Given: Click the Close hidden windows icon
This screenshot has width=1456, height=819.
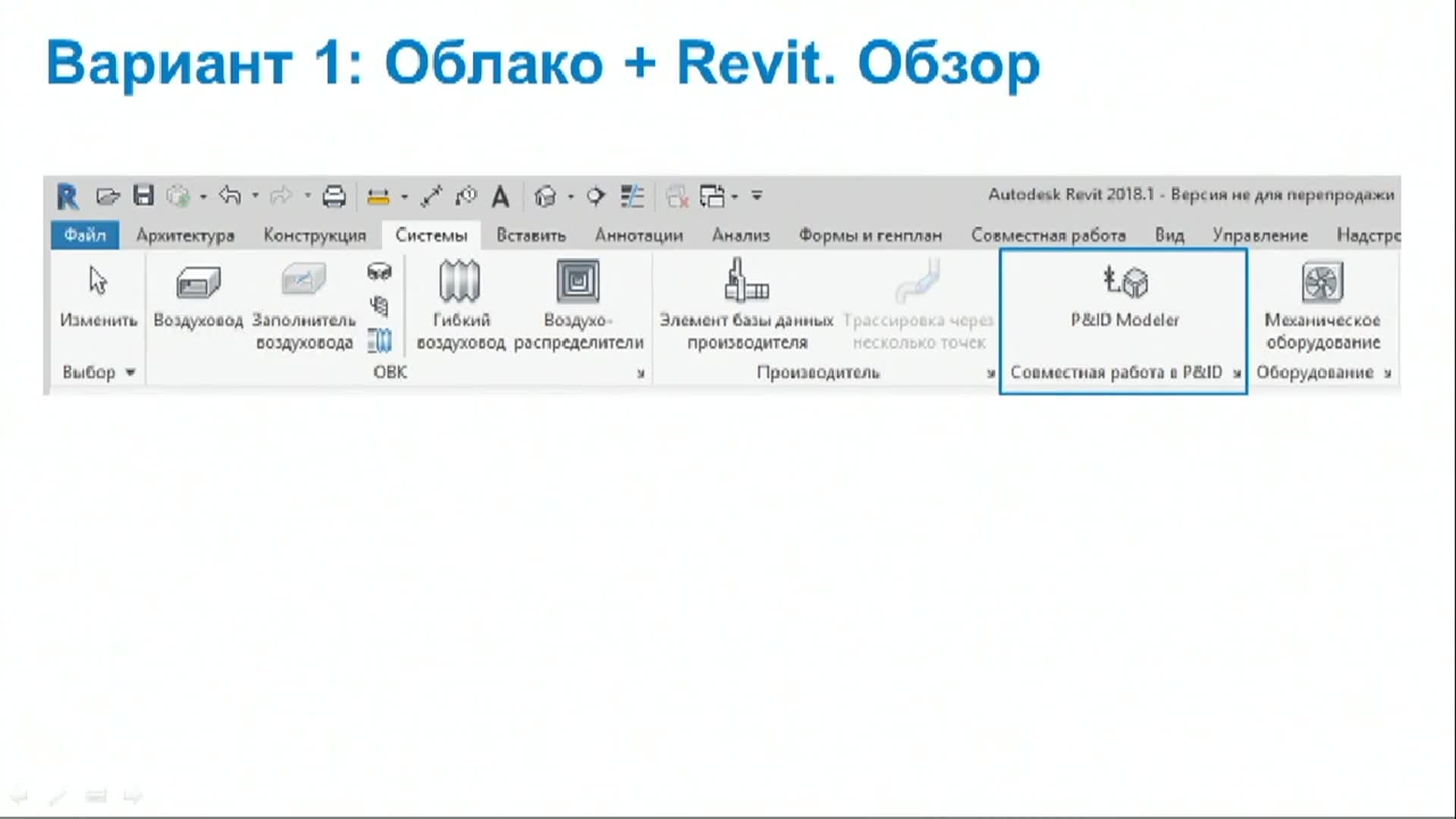Looking at the screenshot, I should tap(676, 196).
